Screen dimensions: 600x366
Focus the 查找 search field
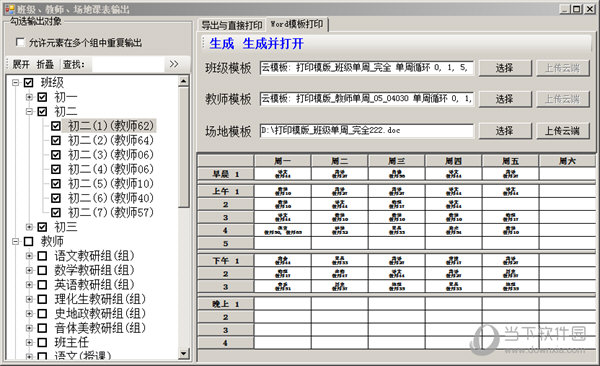(x=128, y=64)
